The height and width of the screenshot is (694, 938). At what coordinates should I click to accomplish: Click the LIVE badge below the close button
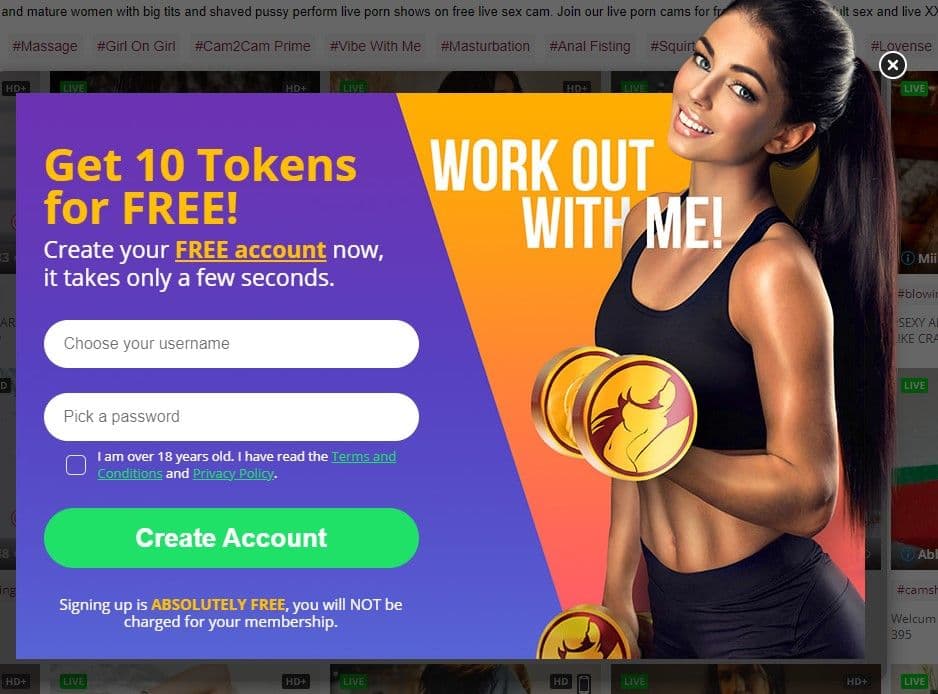(914, 89)
